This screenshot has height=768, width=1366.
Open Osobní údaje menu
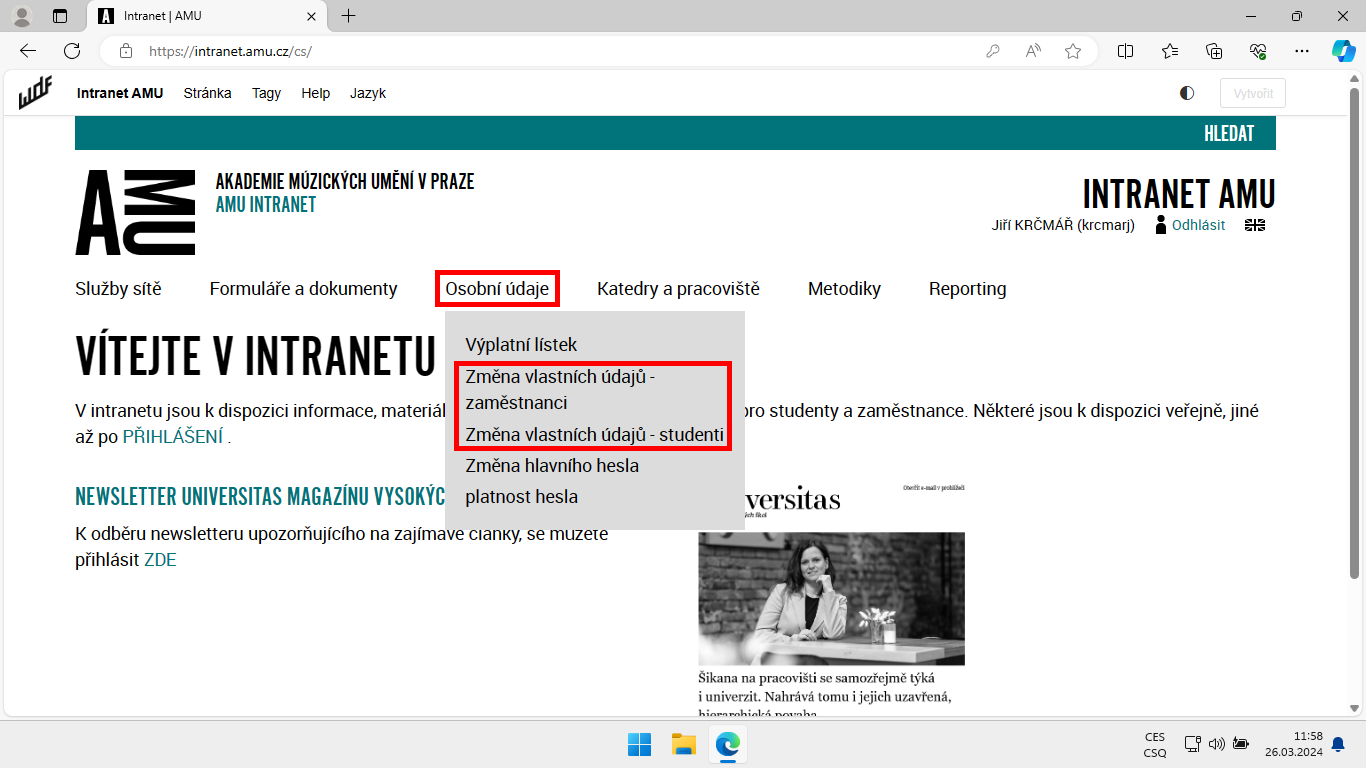pyautogui.click(x=497, y=289)
